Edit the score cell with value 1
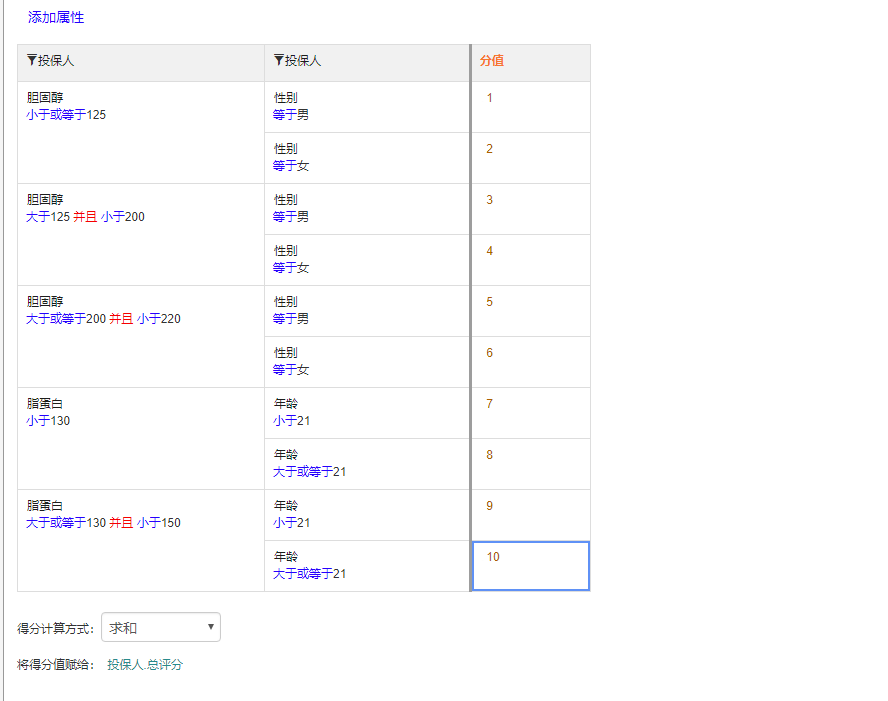The image size is (888, 701). pos(531,107)
